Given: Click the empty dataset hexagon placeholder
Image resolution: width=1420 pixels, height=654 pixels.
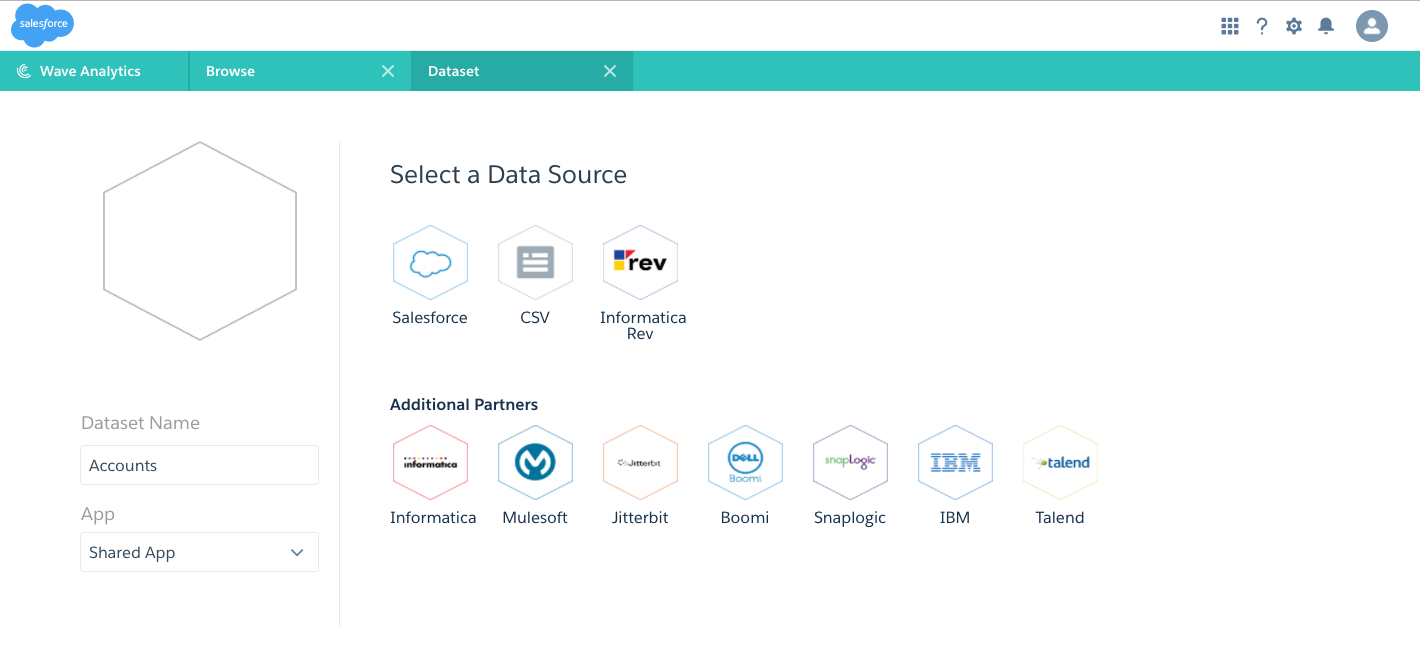Looking at the screenshot, I should (x=200, y=240).
